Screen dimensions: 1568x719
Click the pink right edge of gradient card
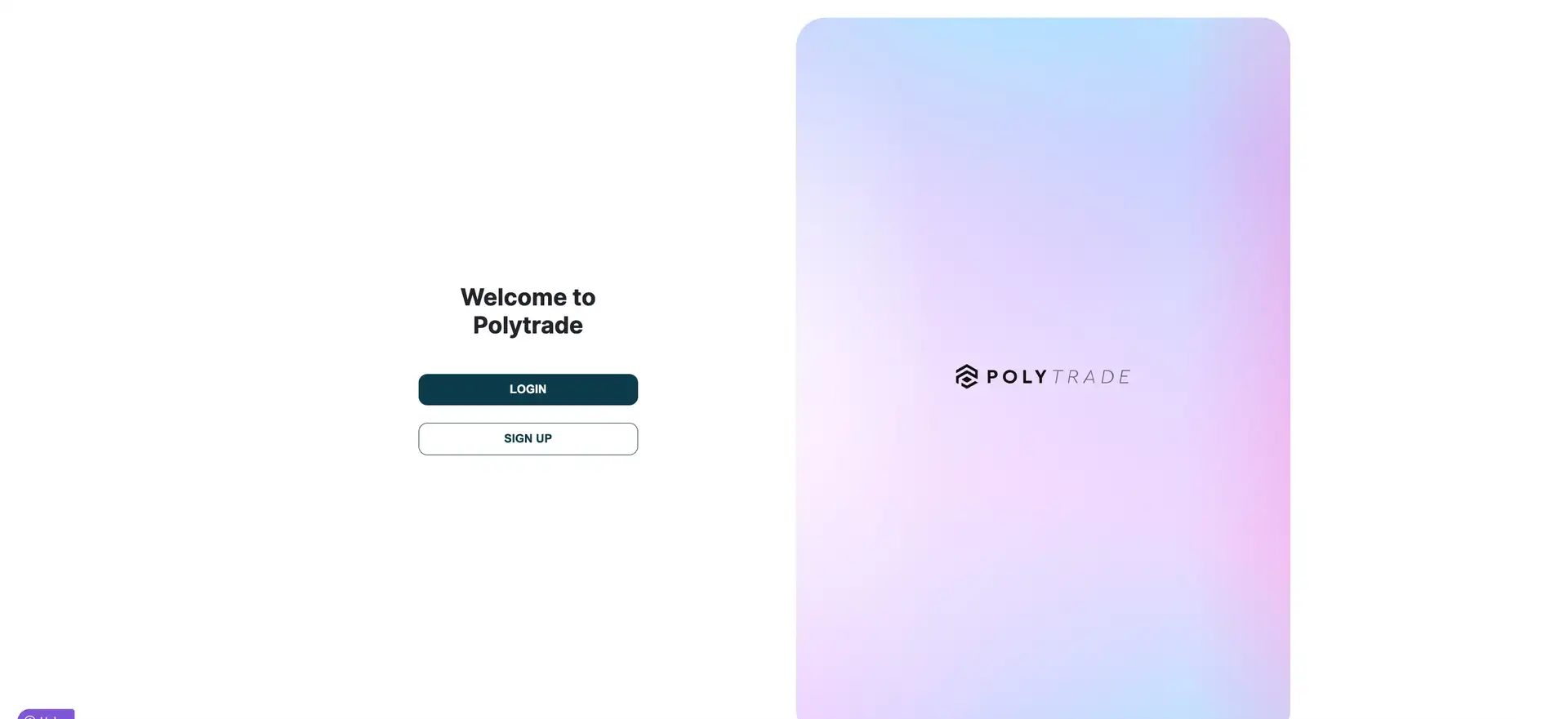pyautogui.click(x=1270, y=367)
